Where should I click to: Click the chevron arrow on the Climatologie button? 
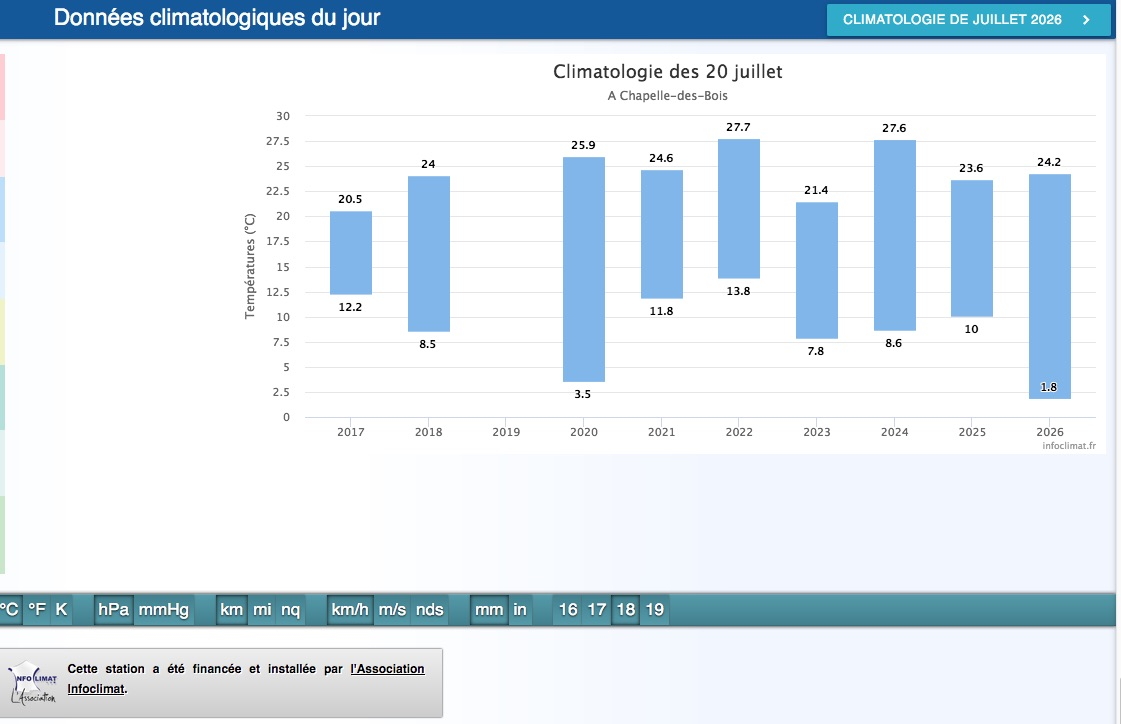[1086, 20]
